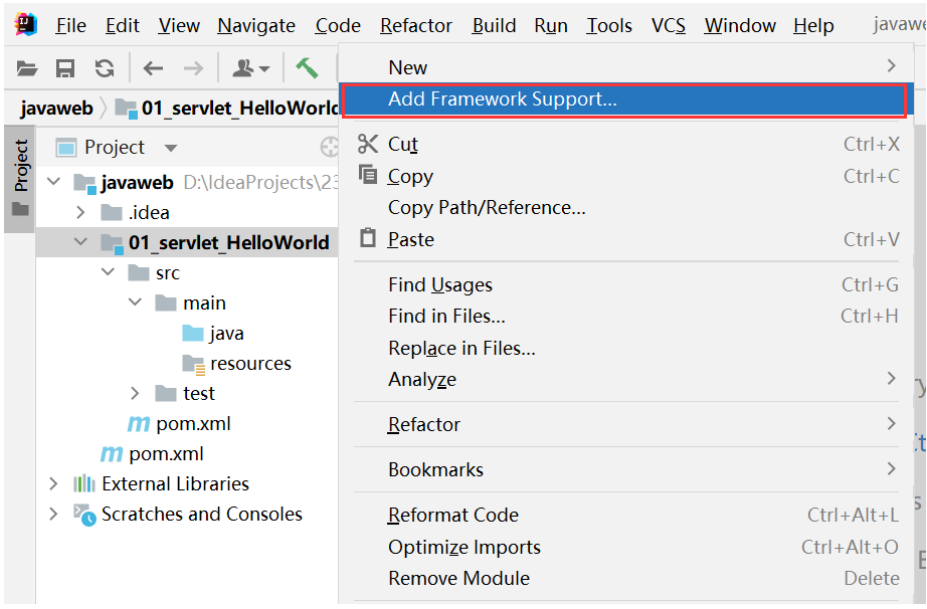This screenshot has width=927, height=609.
Task: Click the Synchronize refresh icon
Action: point(105,69)
